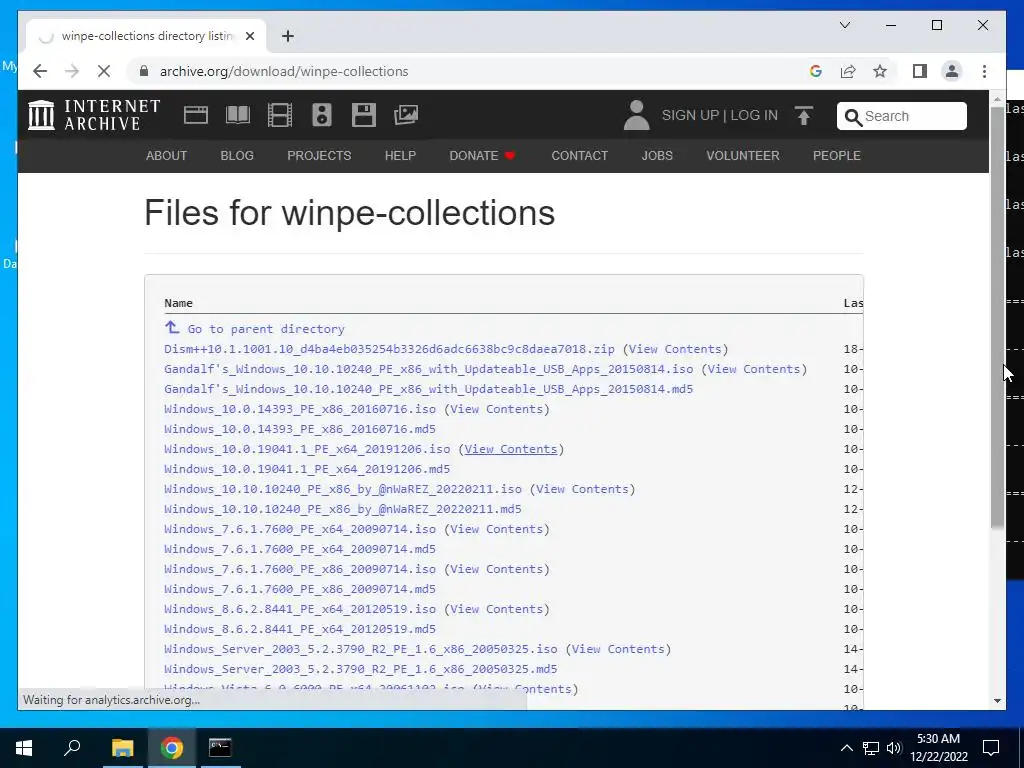
Task: Click the clock showing 5:30 AM
Action: pyautogui.click(x=938, y=739)
